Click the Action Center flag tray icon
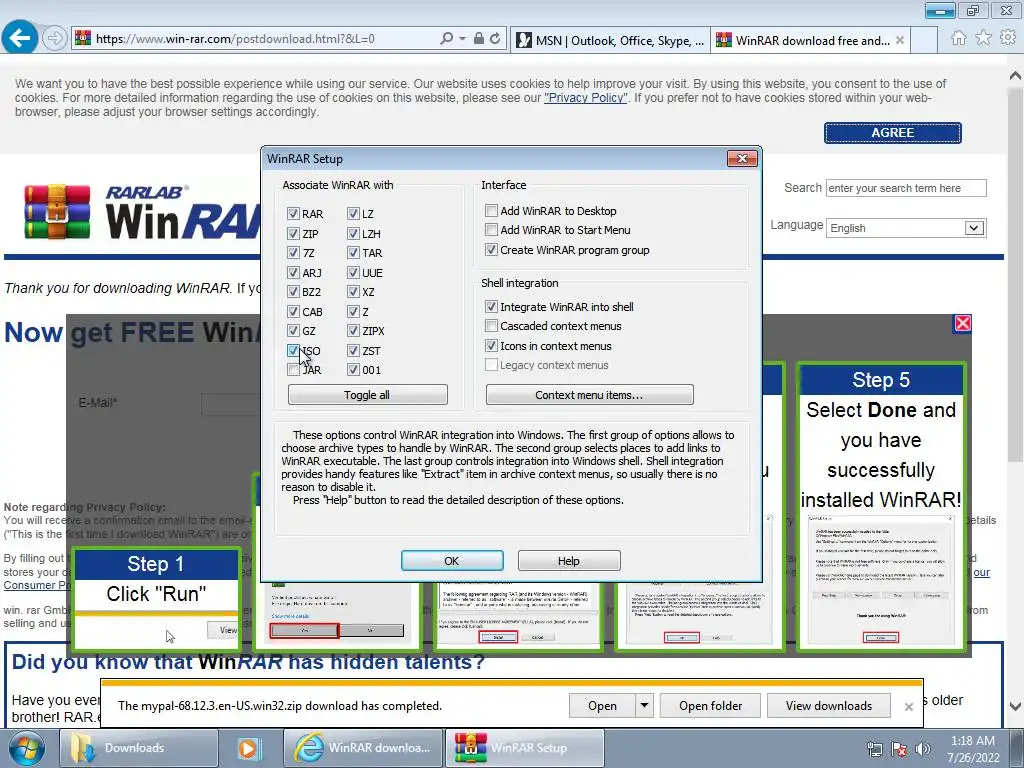 tap(899, 749)
